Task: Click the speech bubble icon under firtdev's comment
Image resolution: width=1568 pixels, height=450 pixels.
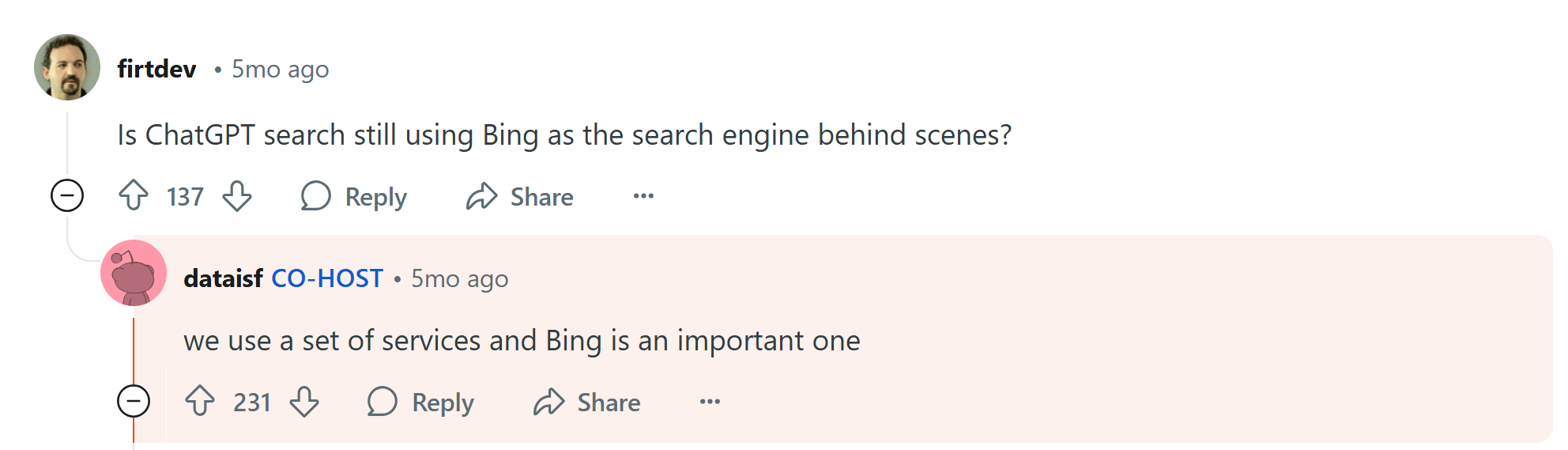Action: coord(315,195)
